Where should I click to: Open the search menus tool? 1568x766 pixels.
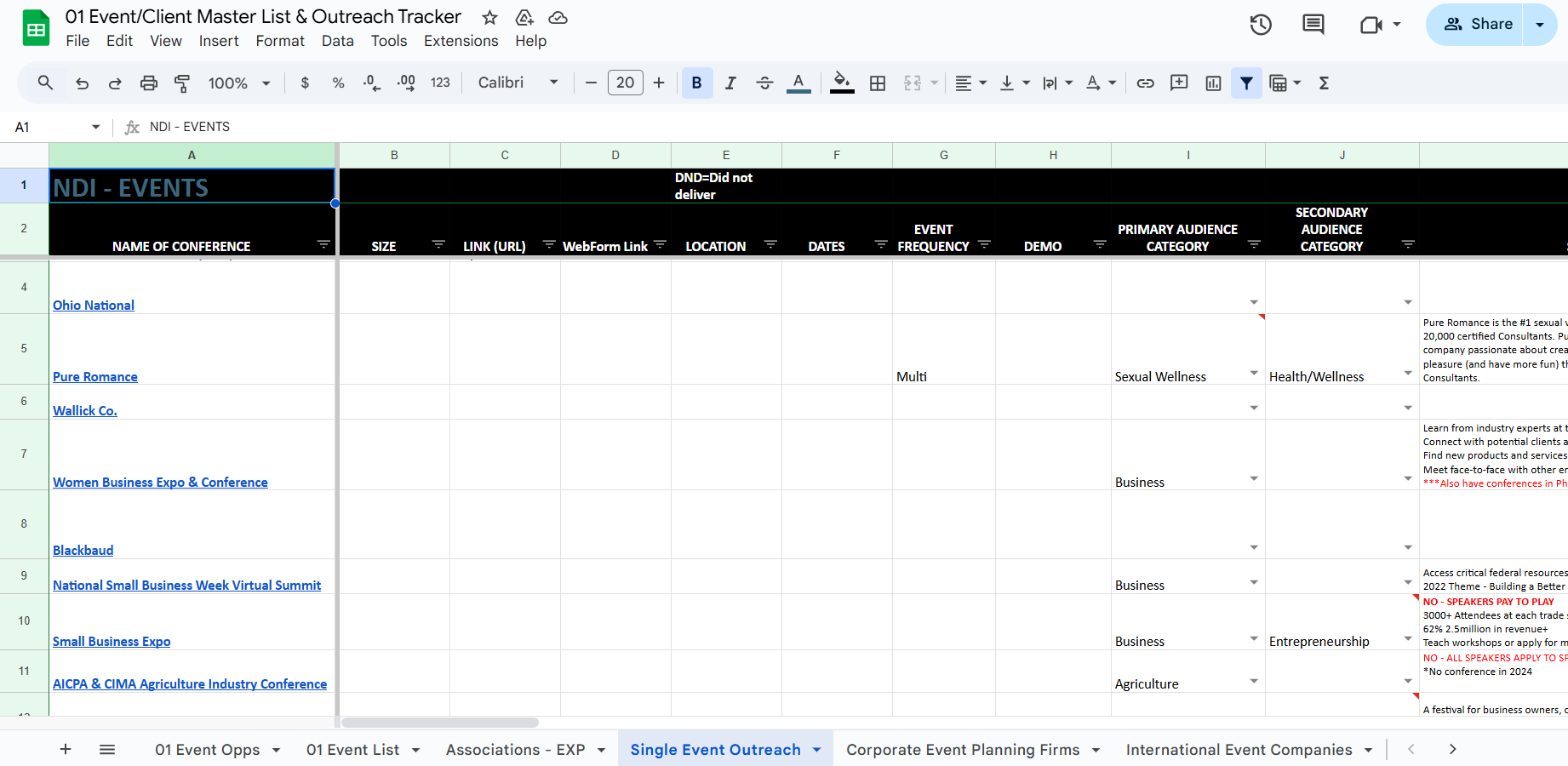[x=45, y=83]
